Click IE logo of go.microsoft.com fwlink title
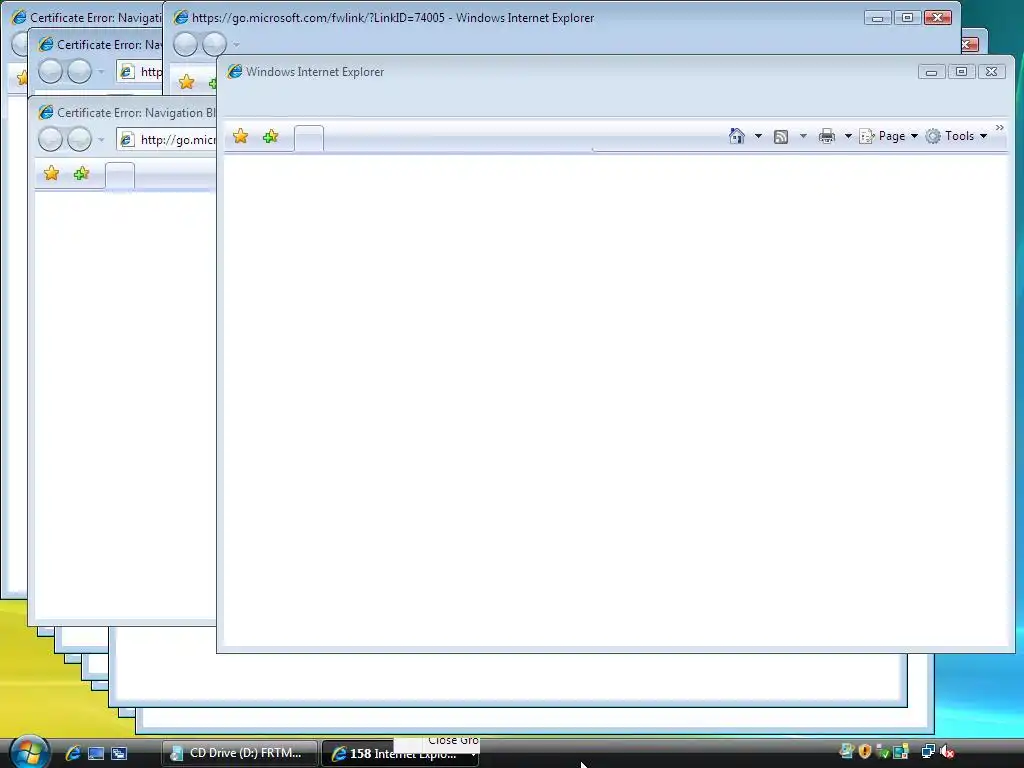This screenshot has width=1024, height=768. tap(181, 18)
